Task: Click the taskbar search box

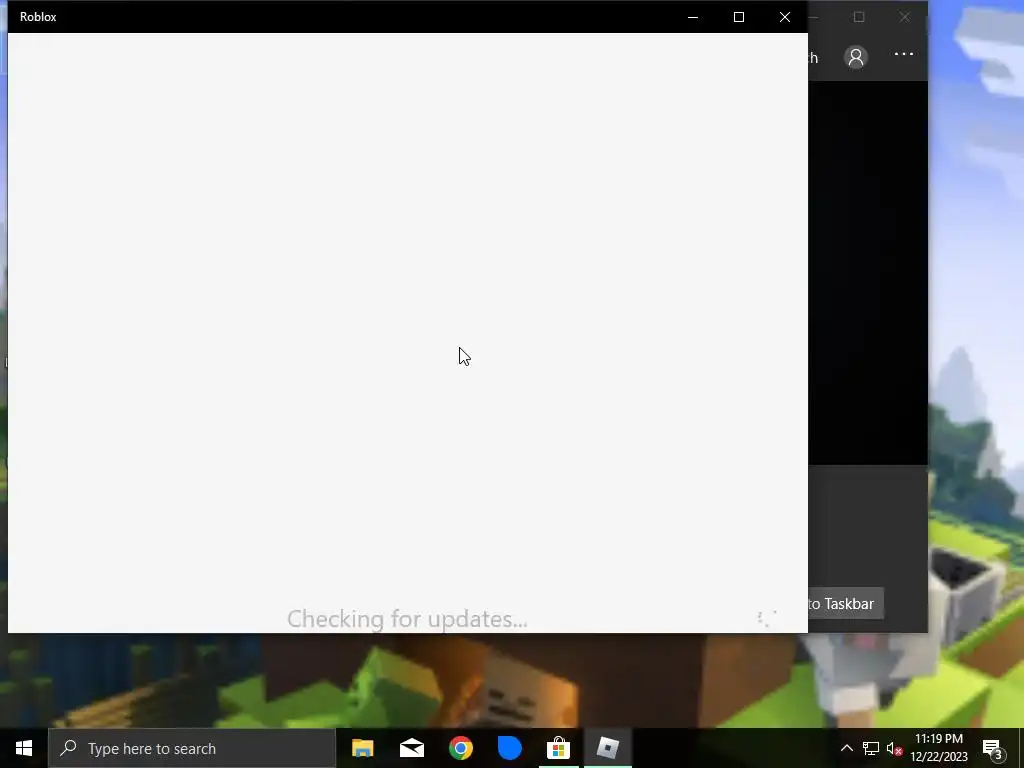Action: point(192,748)
